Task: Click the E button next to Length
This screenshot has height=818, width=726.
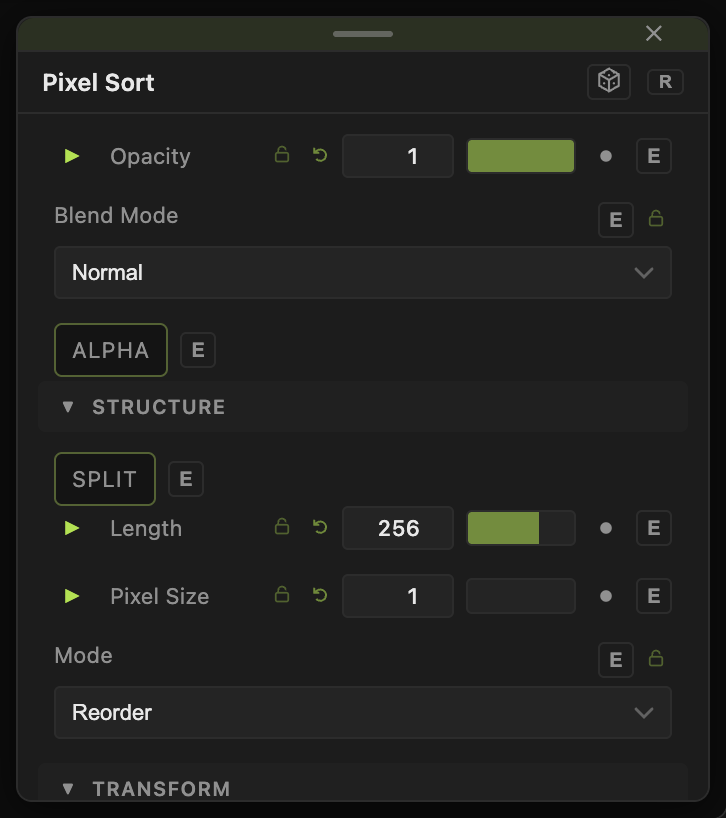Action: click(x=654, y=528)
